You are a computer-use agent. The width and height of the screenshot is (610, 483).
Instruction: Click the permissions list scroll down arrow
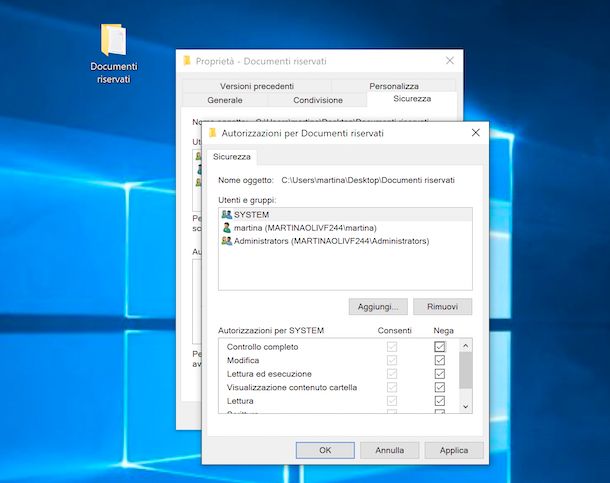(x=466, y=406)
